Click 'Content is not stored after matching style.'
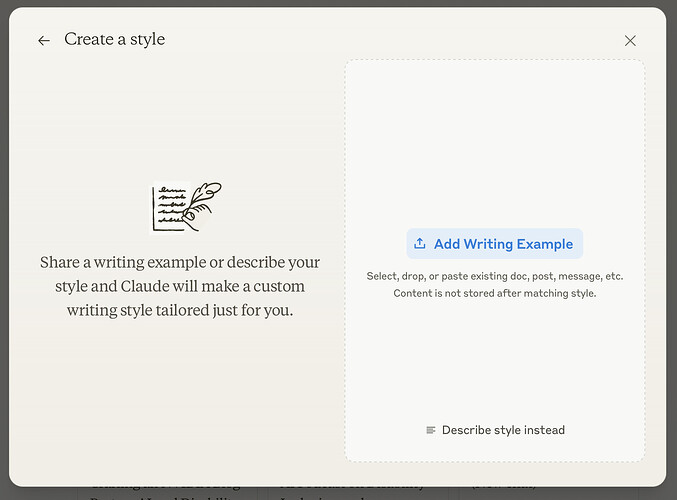677x500 pixels. [x=495, y=293]
